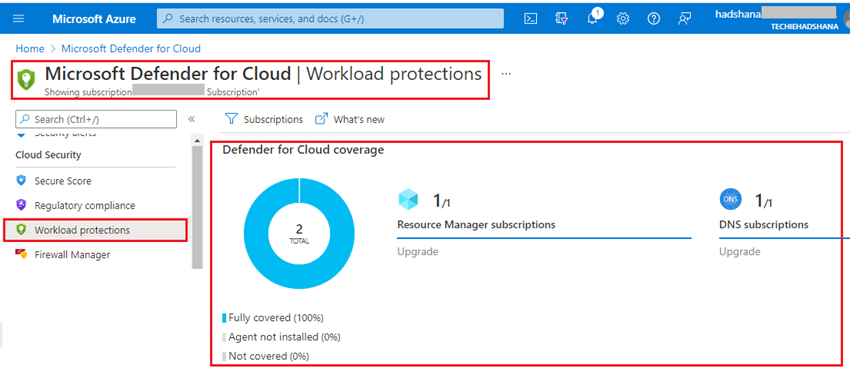The width and height of the screenshot is (850, 375).
Task: Open the ellipsis next to Workload protections title
Action: point(506,74)
